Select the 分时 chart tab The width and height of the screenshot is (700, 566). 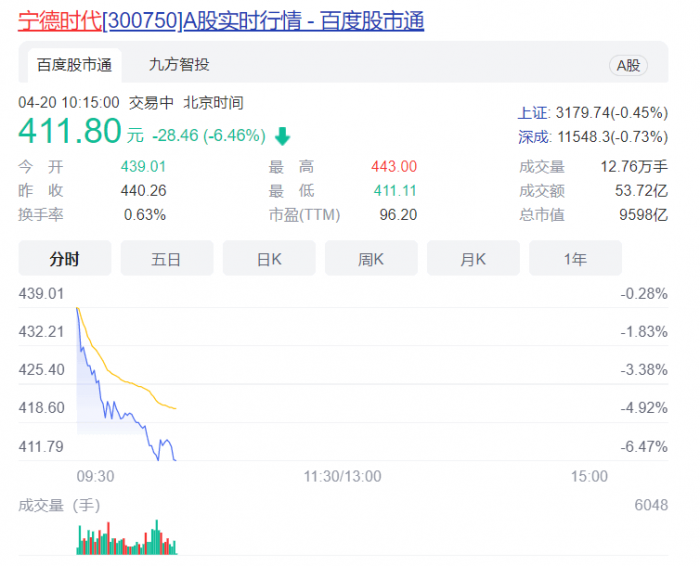[x=65, y=258]
